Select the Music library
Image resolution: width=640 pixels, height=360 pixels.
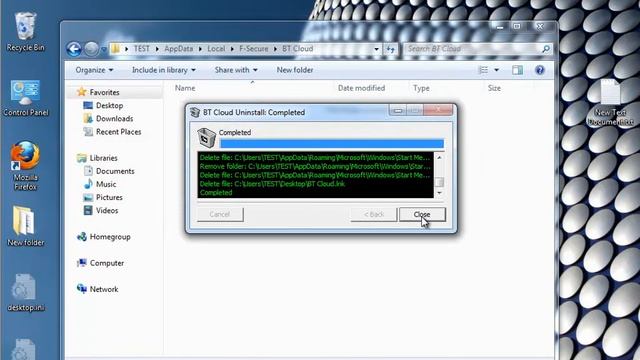tap(106, 184)
